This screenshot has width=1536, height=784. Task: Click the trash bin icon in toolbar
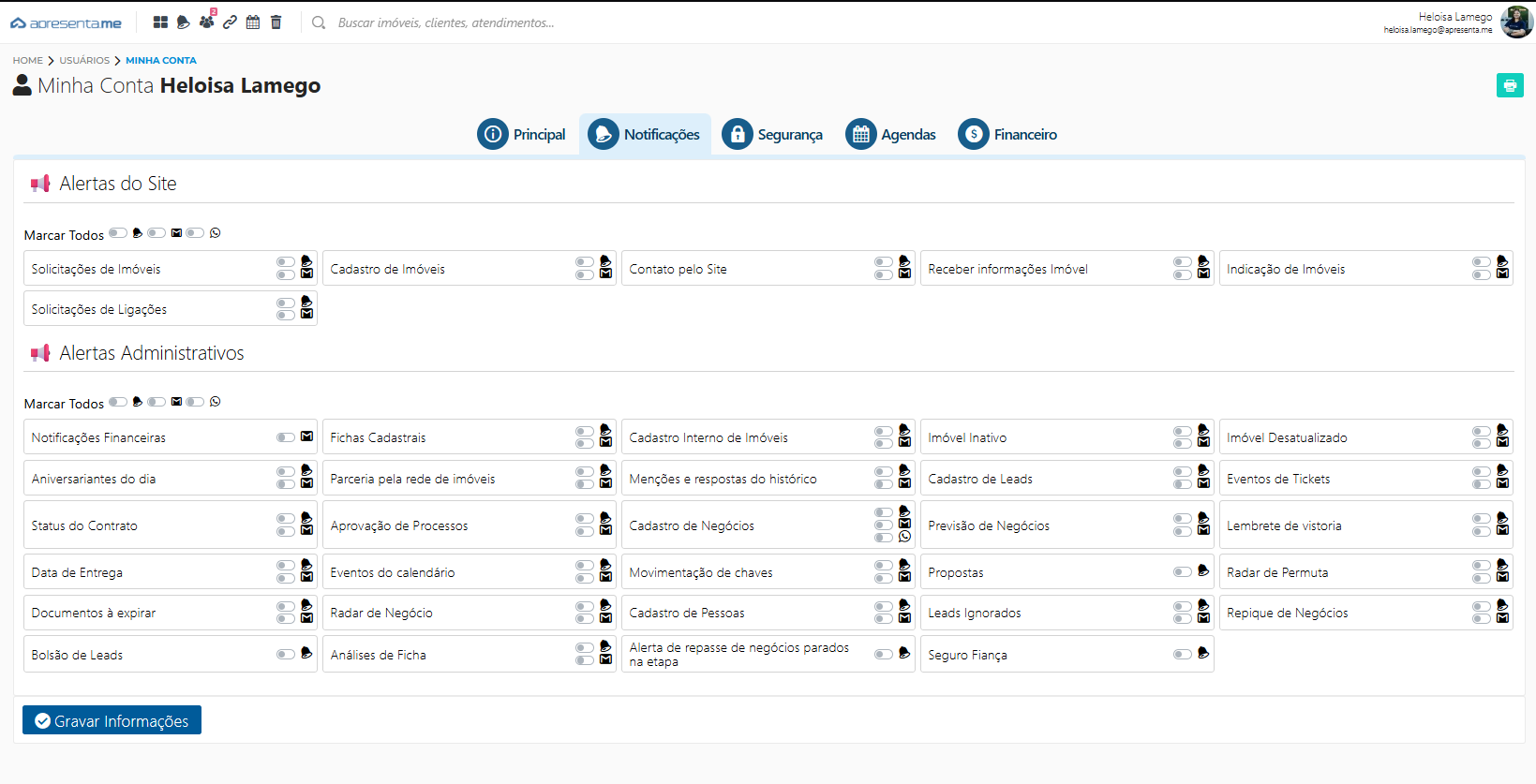(276, 22)
